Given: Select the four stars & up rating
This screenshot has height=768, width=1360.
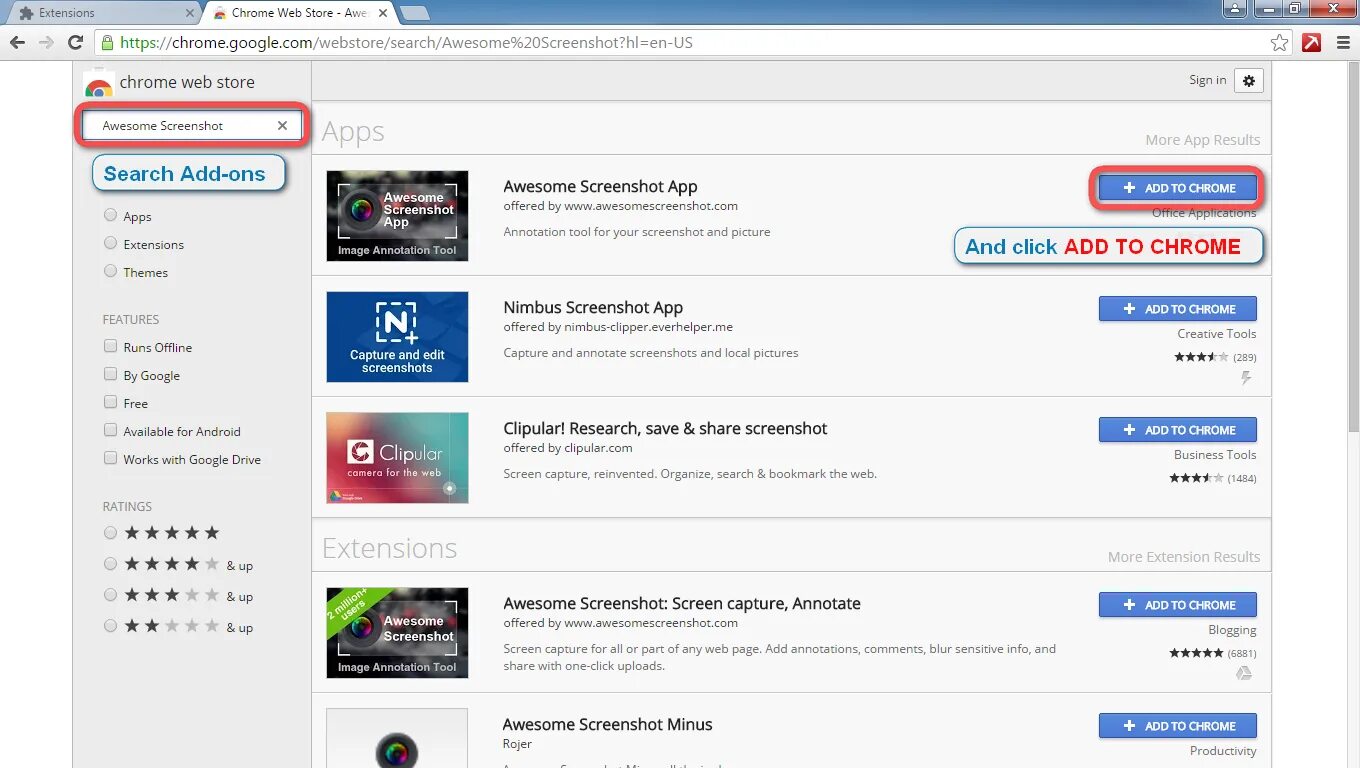Looking at the screenshot, I should tap(110, 564).
